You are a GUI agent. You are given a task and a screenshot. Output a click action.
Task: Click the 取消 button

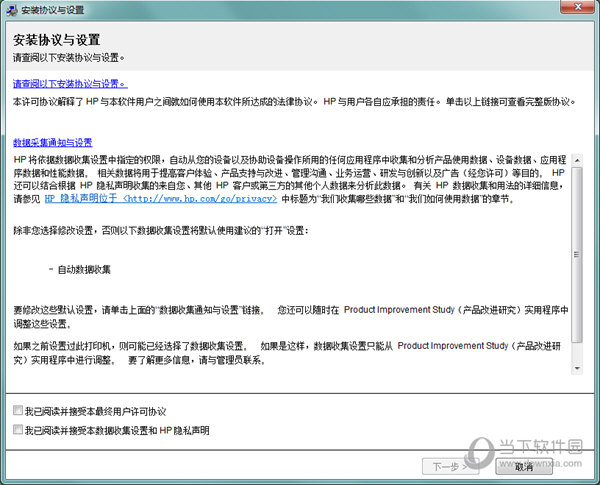pos(524,467)
